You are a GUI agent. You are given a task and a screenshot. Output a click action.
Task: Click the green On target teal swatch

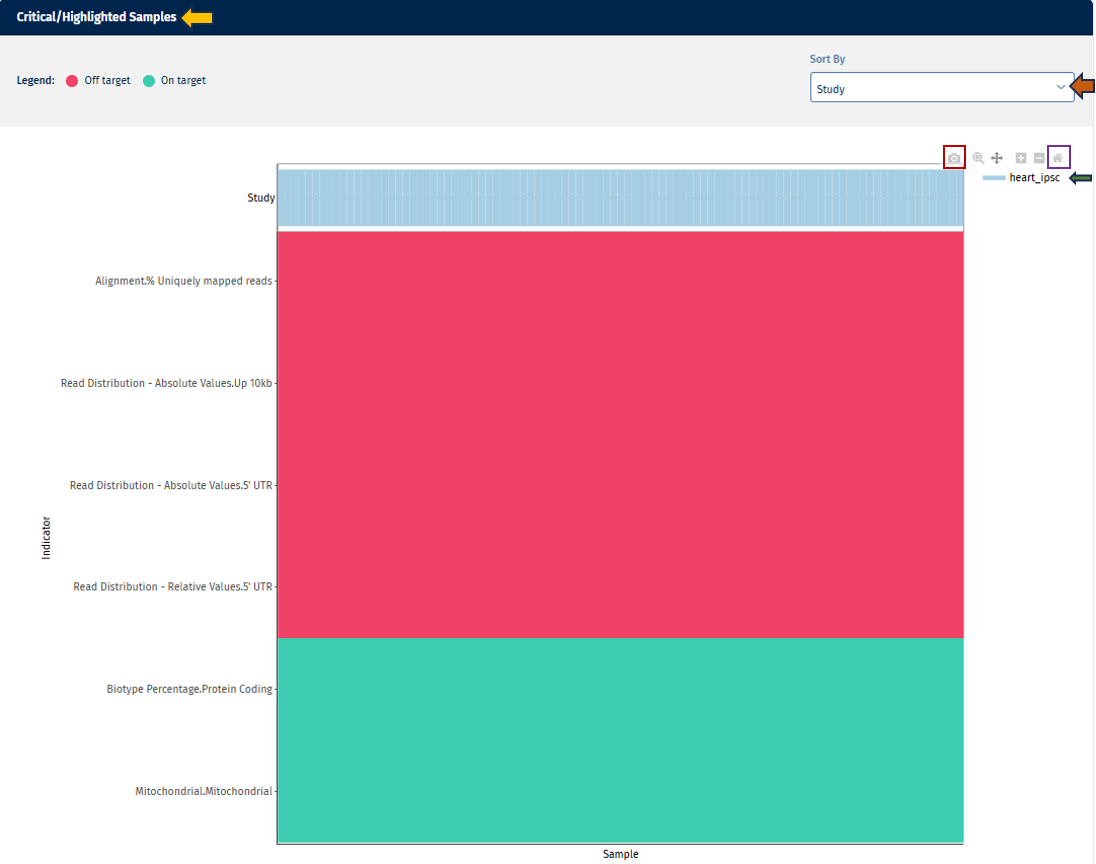tap(150, 80)
